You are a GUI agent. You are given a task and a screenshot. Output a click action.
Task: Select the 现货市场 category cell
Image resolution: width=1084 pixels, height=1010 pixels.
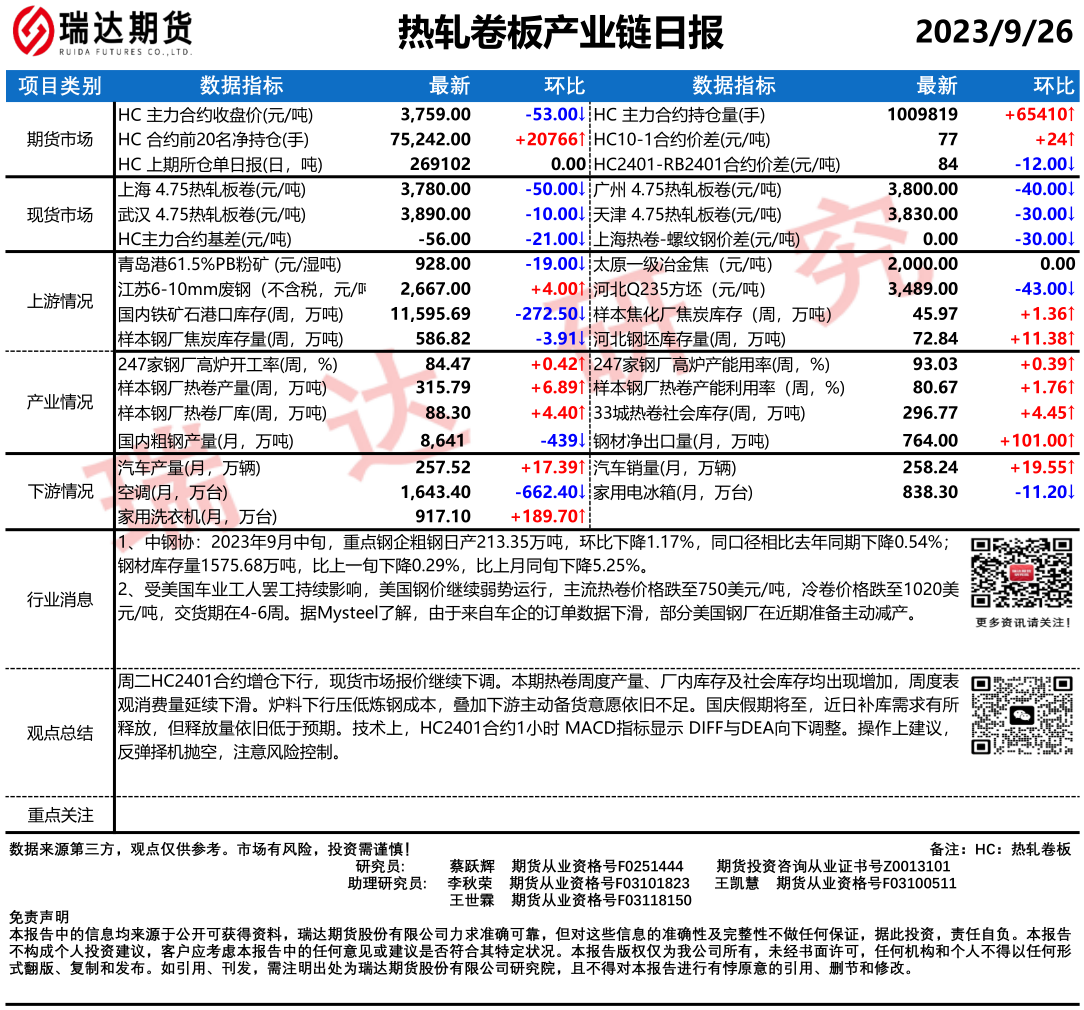point(60,215)
